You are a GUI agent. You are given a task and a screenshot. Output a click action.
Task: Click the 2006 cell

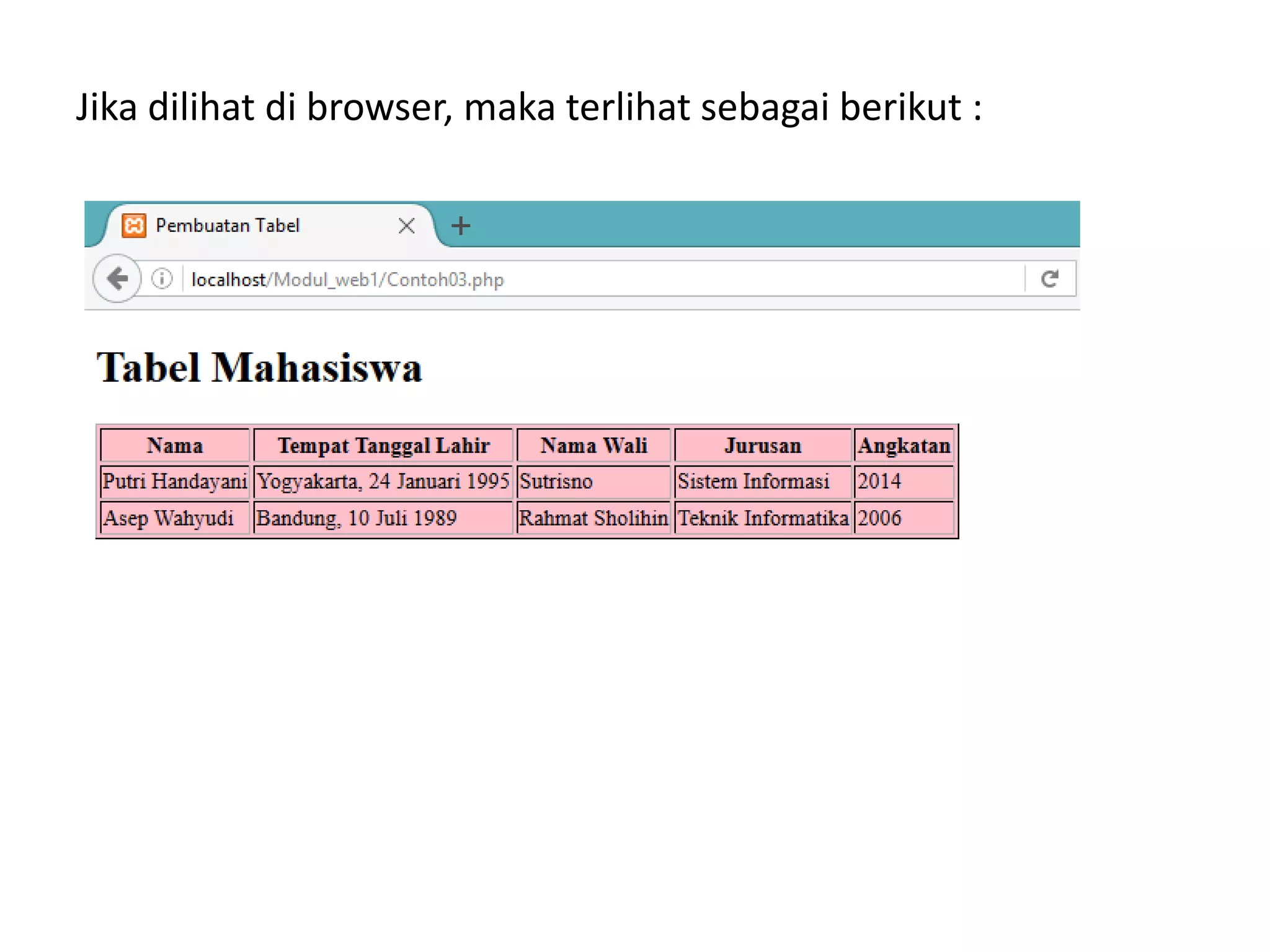(904, 518)
